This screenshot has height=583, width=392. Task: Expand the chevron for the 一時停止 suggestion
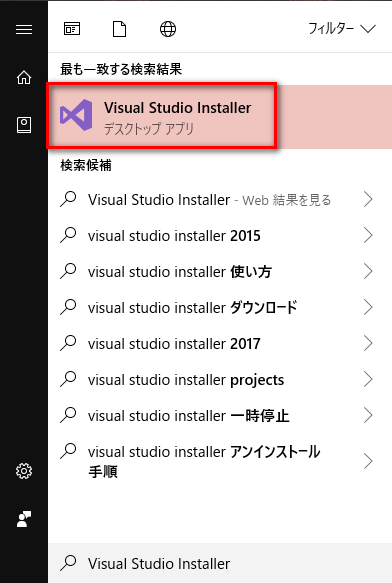pos(368,416)
